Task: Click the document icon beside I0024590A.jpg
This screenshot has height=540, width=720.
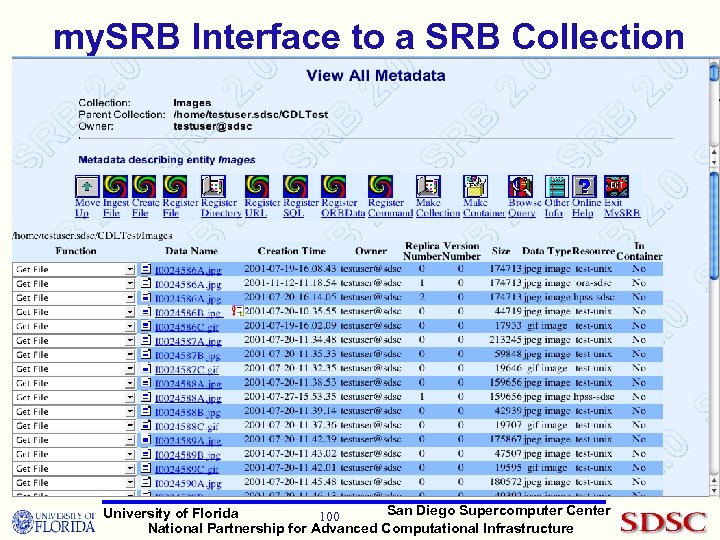Action: [146, 483]
